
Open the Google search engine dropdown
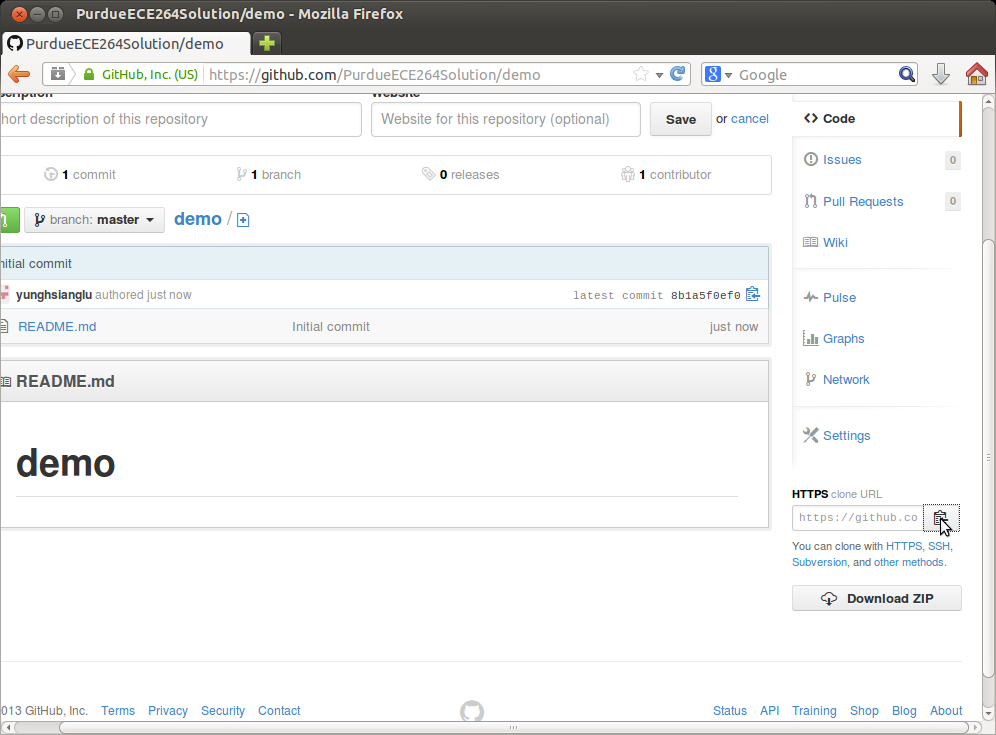(x=719, y=74)
